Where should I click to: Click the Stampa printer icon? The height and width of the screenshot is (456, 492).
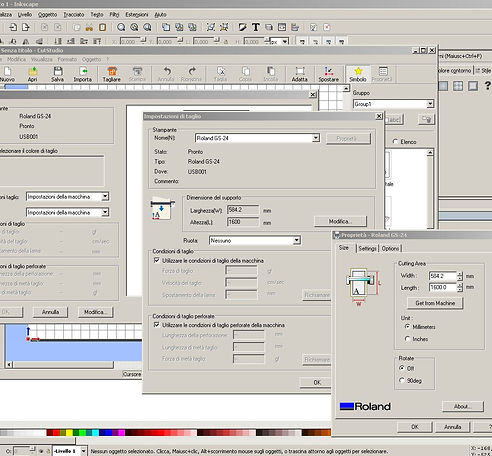tap(137, 71)
